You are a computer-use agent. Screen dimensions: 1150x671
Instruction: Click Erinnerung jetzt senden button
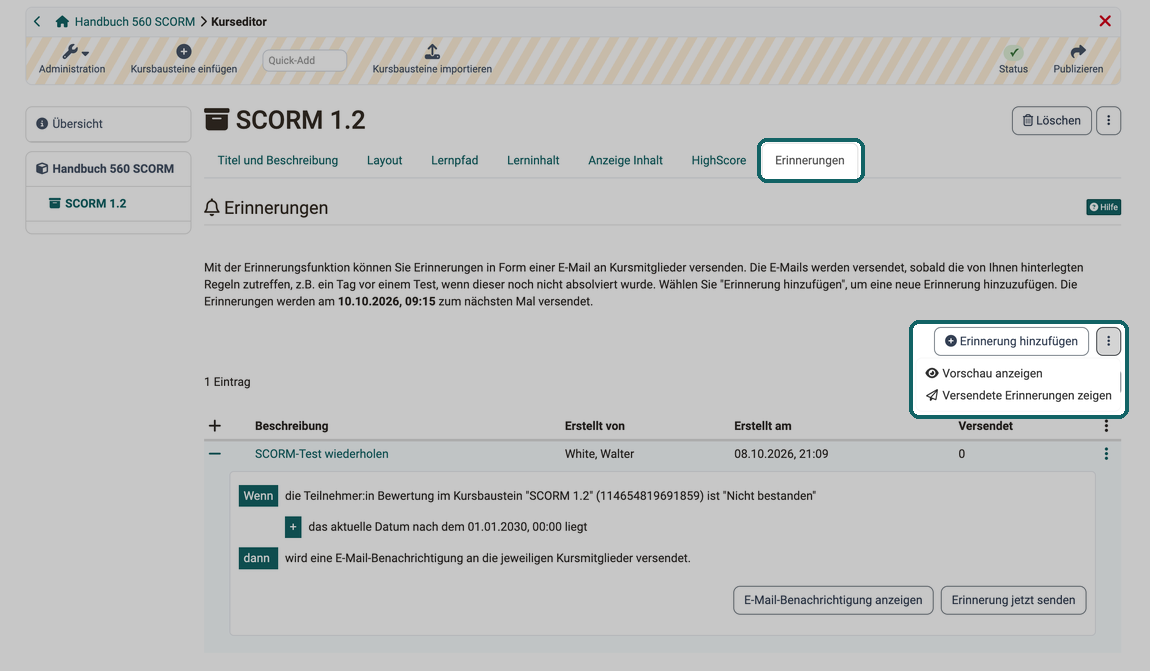(1013, 600)
